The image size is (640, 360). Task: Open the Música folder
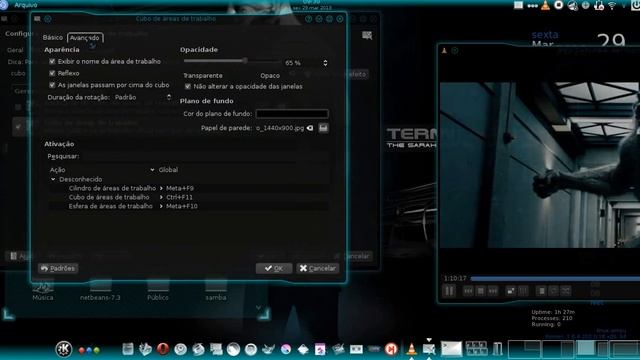43,290
